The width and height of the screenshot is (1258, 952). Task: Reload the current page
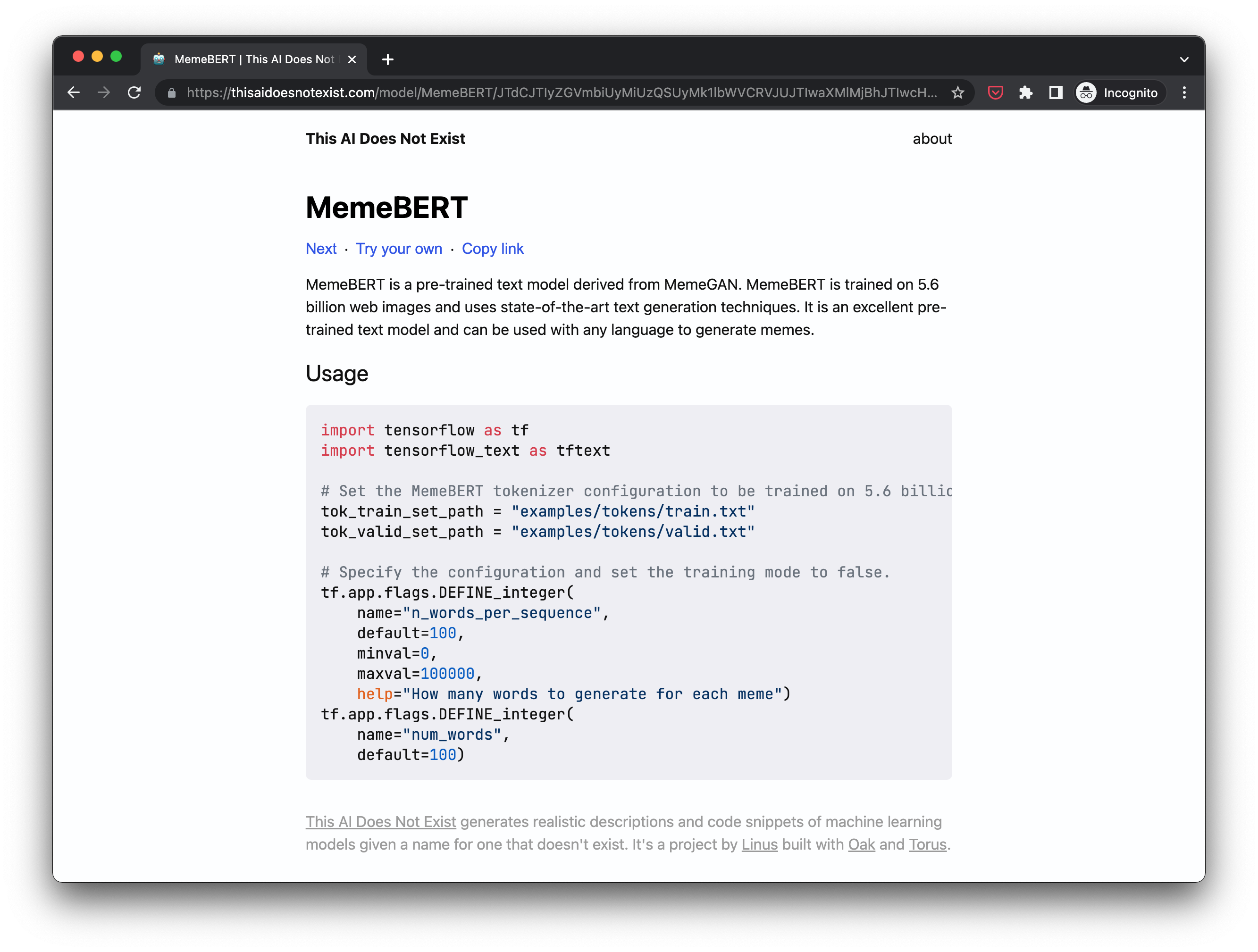pos(134,92)
